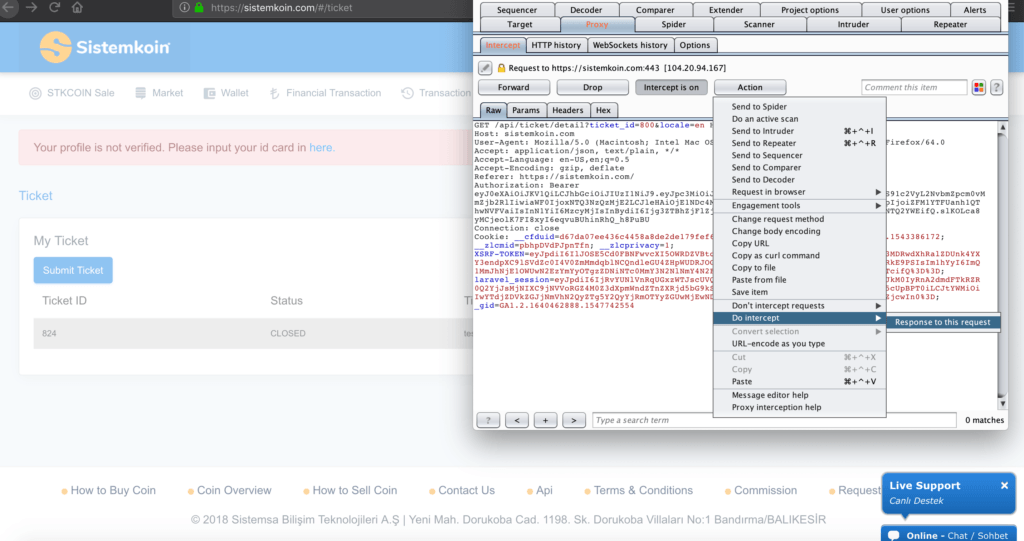Choose Response to this request

pos(942,322)
